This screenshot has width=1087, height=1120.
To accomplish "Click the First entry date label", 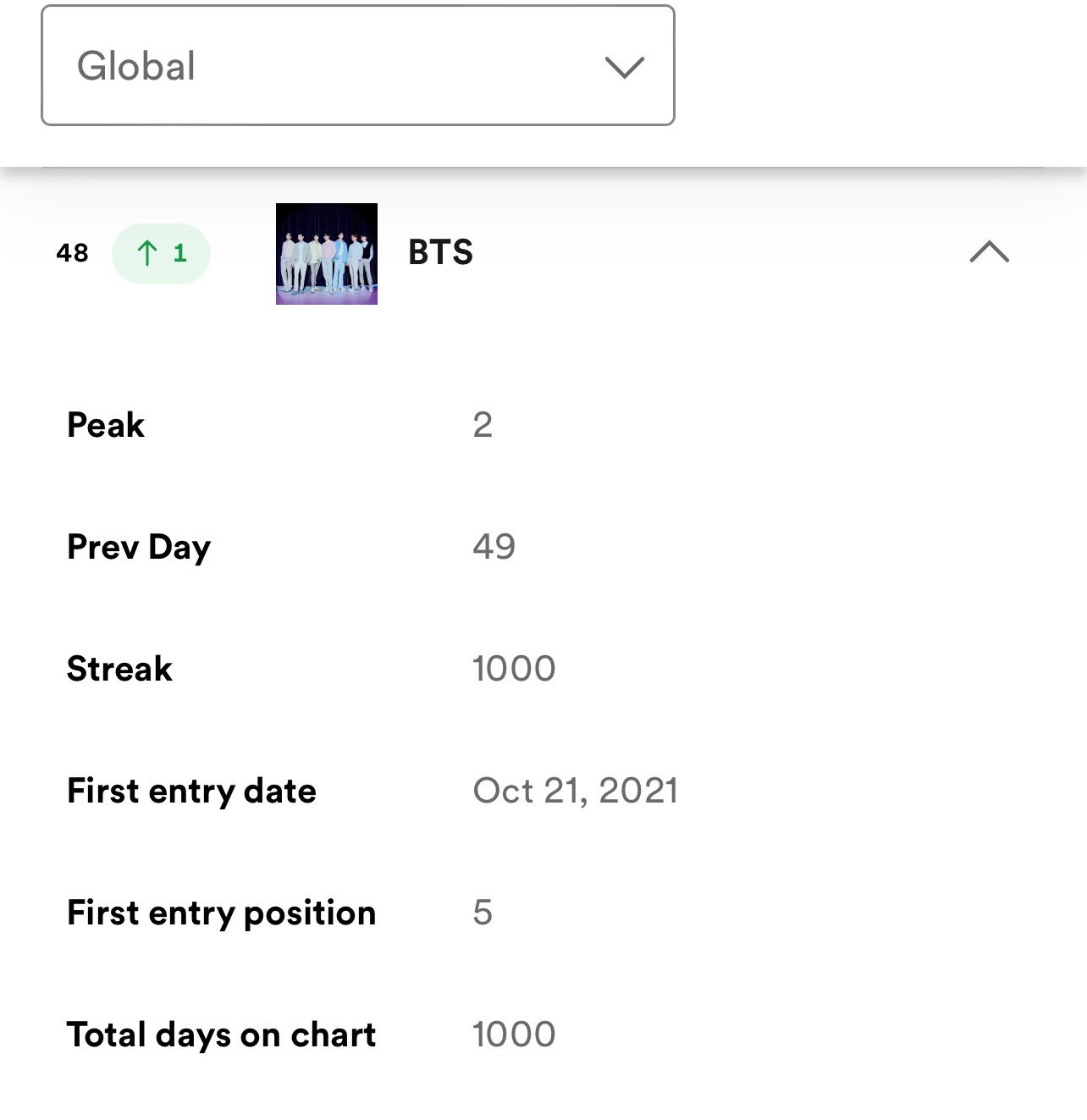I will point(191,791).
